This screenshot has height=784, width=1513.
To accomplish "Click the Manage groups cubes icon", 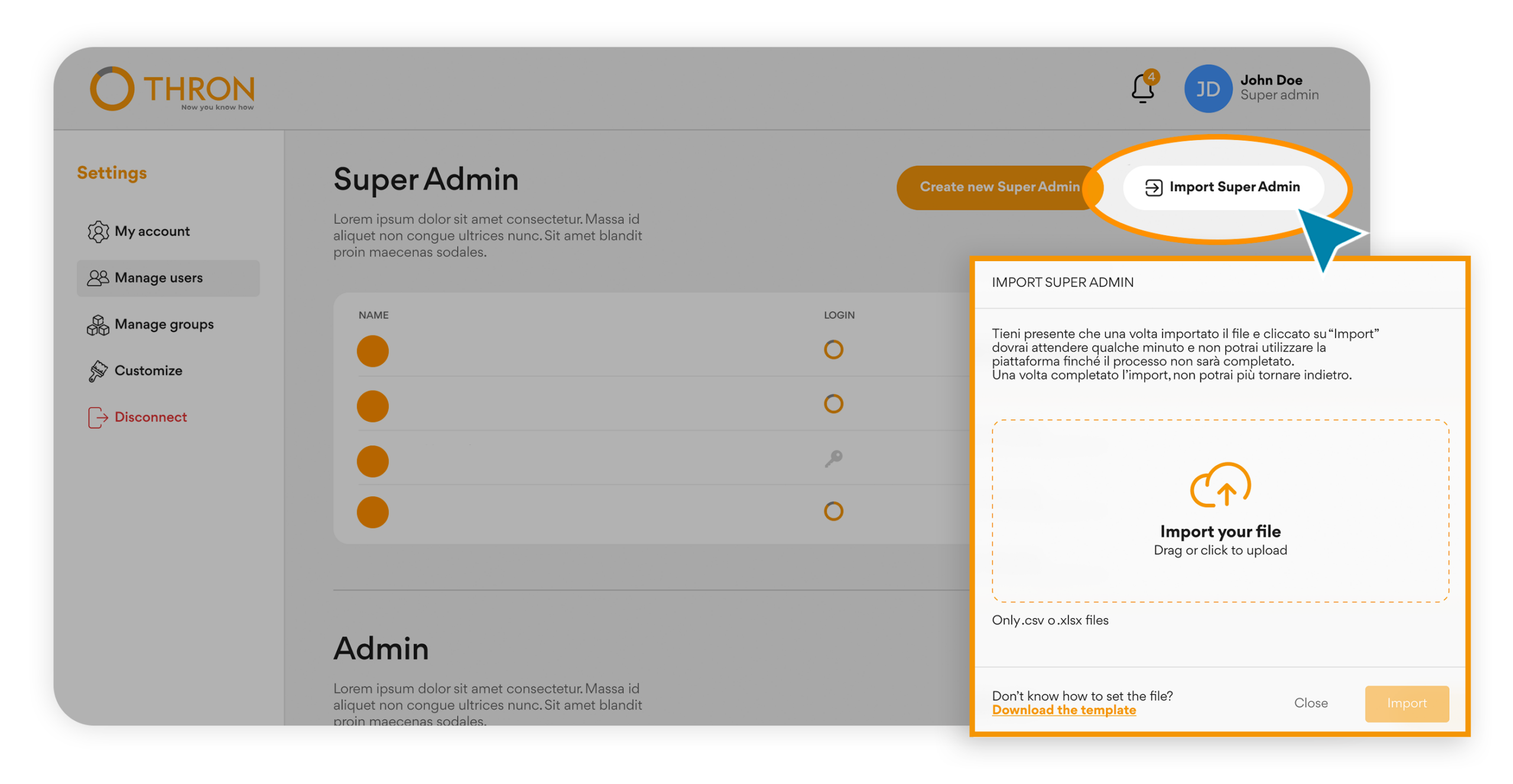I will point(98,324).
